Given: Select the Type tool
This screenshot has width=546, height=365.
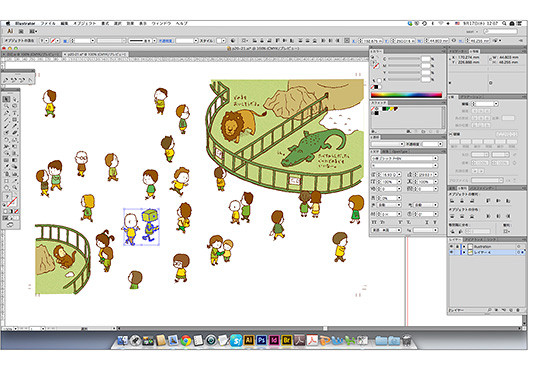Looking at the screenshot, I should pyautogui.click(x=15, y=113).
